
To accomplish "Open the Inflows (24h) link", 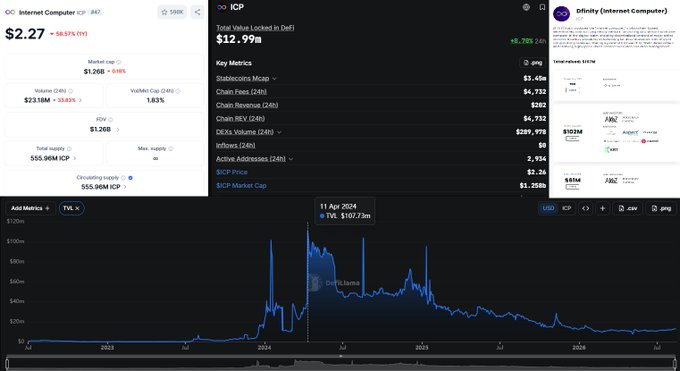I will (235, 145).
